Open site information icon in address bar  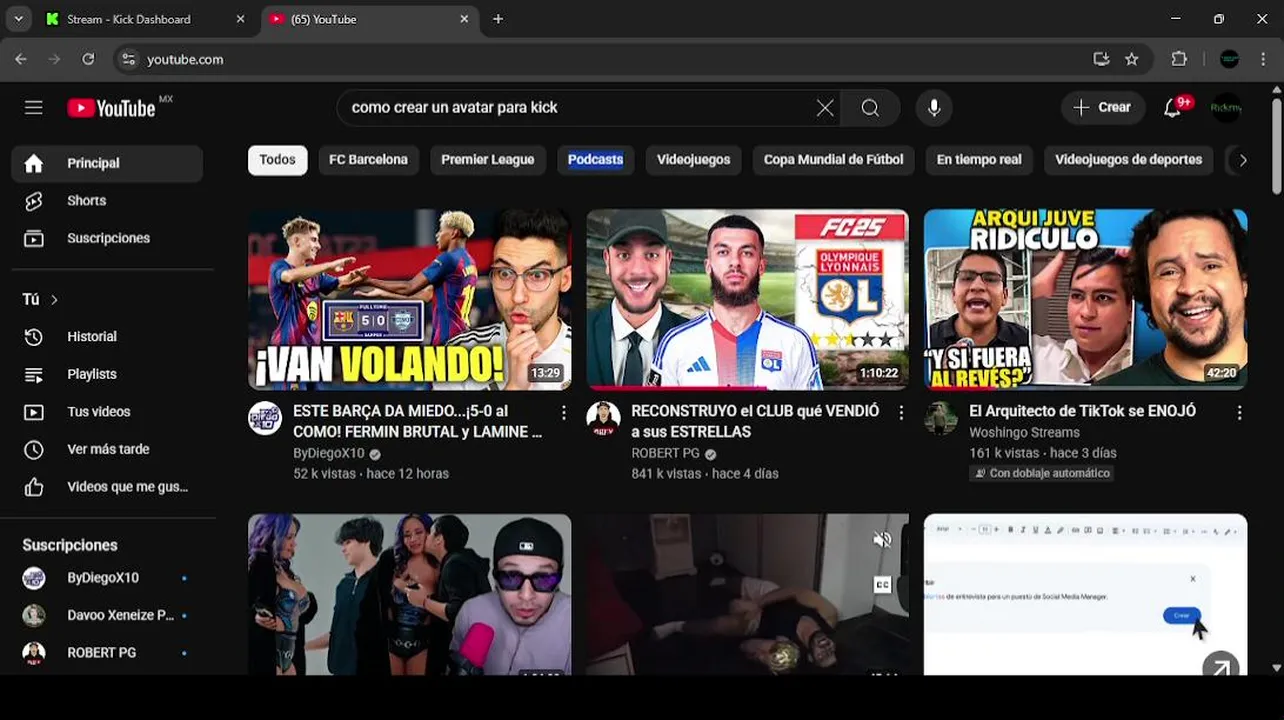click(x=128, y=59)
